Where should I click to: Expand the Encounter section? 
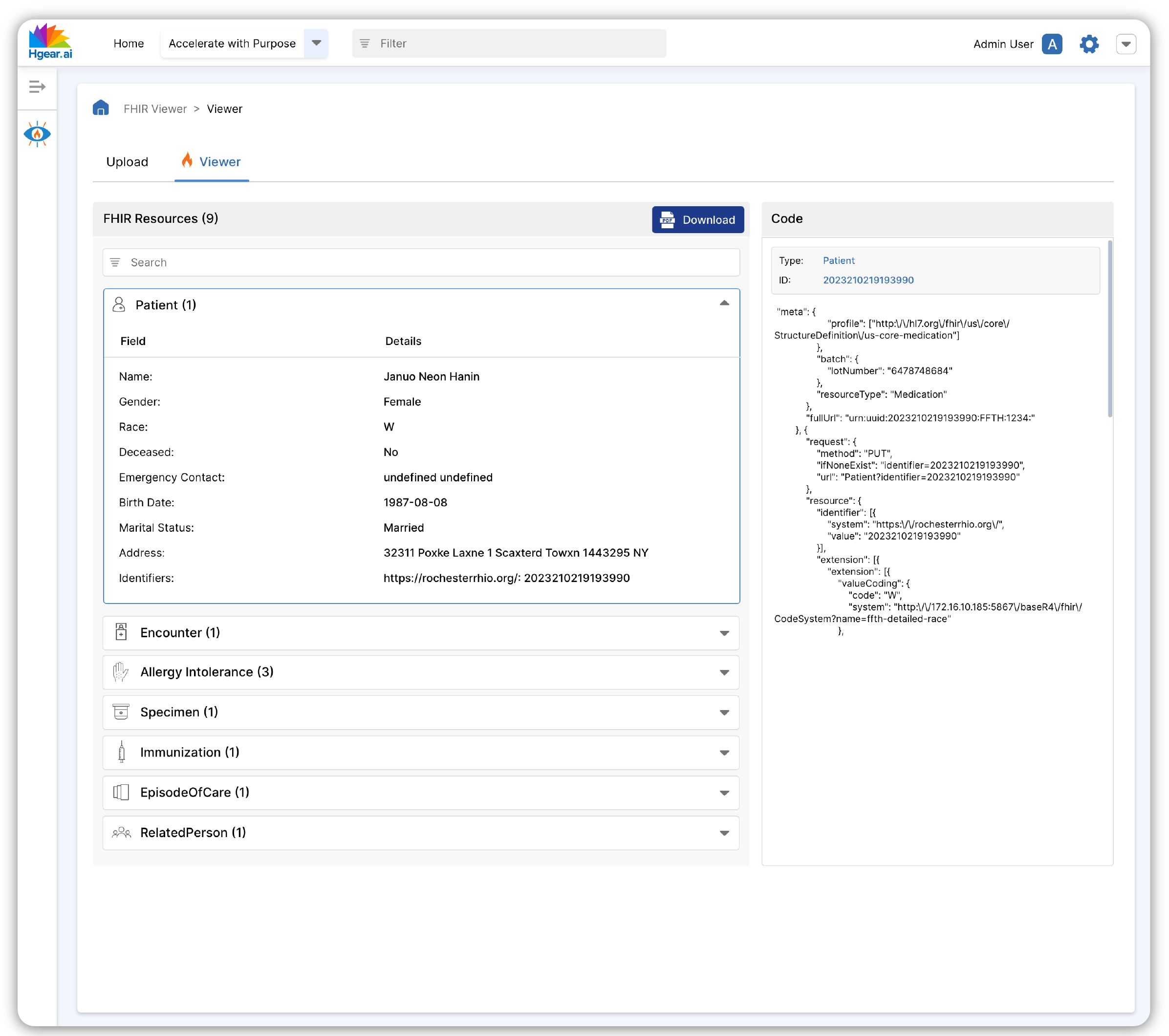tap(724, 633)
